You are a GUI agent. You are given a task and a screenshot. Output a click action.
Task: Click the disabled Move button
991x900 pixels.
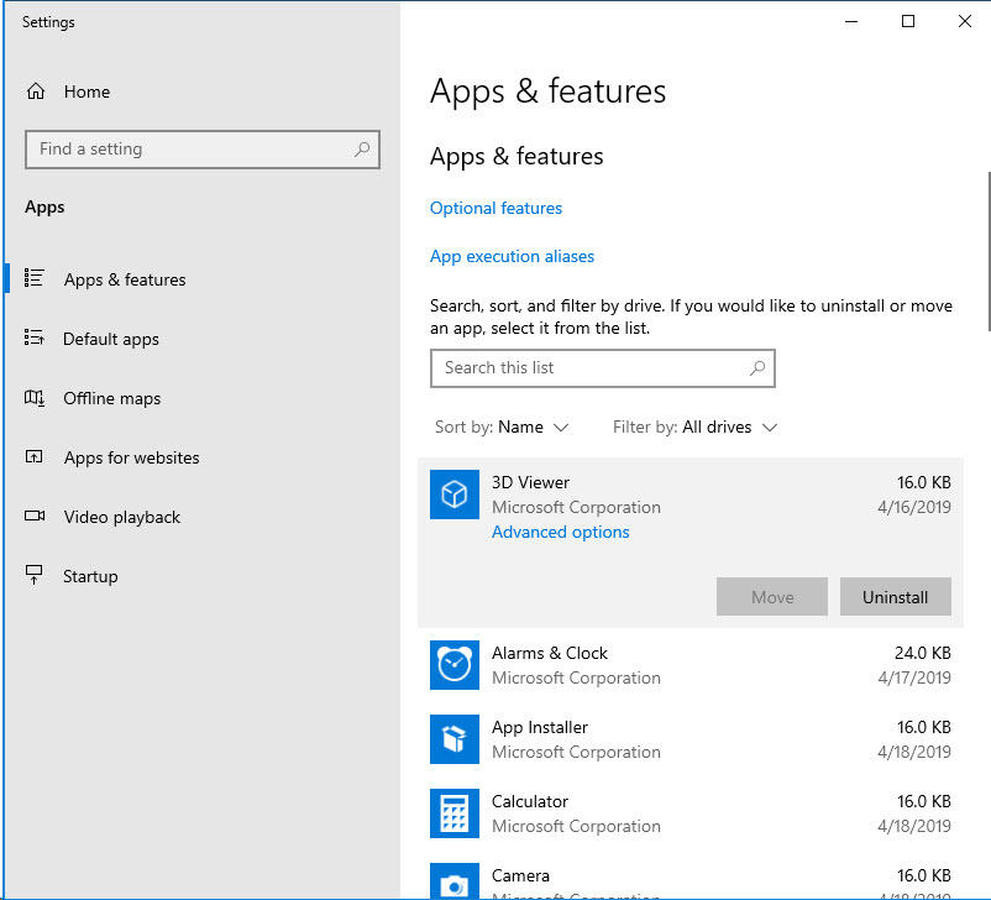tap(772, 597)
